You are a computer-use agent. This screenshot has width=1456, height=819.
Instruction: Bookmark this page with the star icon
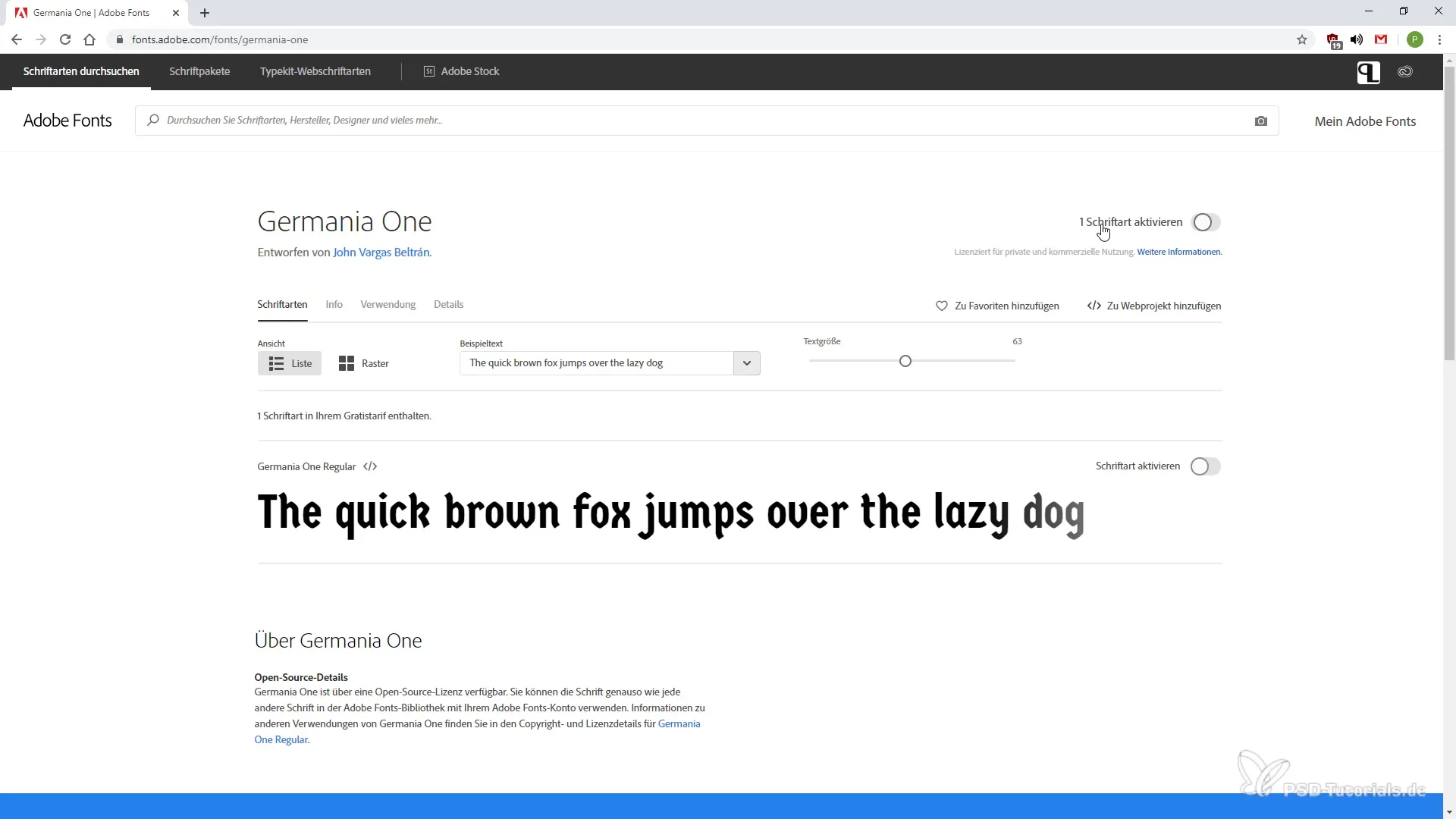(x=1302, y=39)
